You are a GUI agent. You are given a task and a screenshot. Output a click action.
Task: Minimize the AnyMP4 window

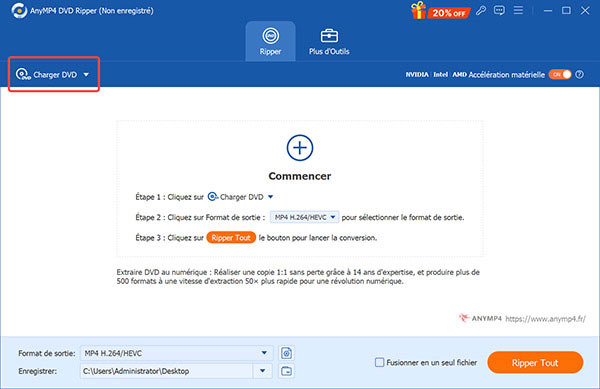click(x=548, y=11)
